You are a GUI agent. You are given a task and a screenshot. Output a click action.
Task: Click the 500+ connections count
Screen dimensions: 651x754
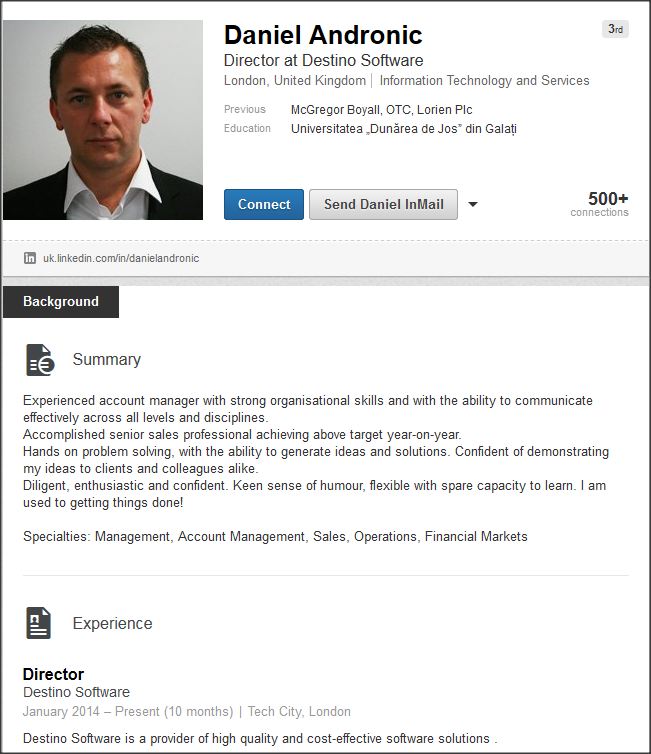[607, 200]
